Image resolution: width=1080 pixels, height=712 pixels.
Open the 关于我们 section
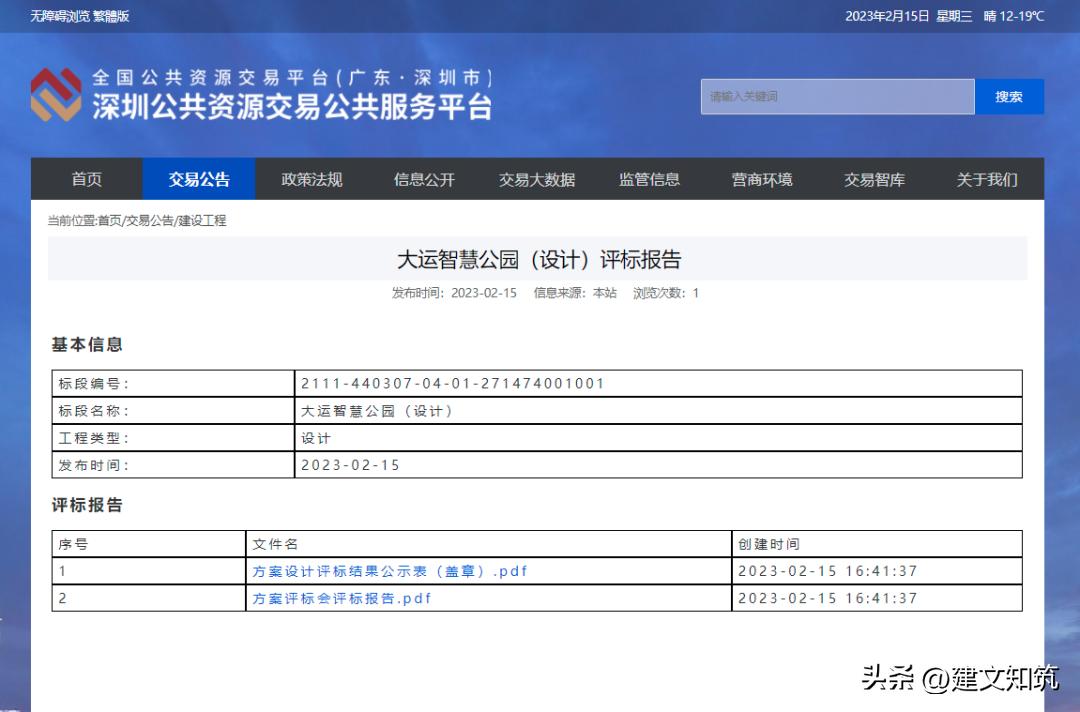point(985,179)
